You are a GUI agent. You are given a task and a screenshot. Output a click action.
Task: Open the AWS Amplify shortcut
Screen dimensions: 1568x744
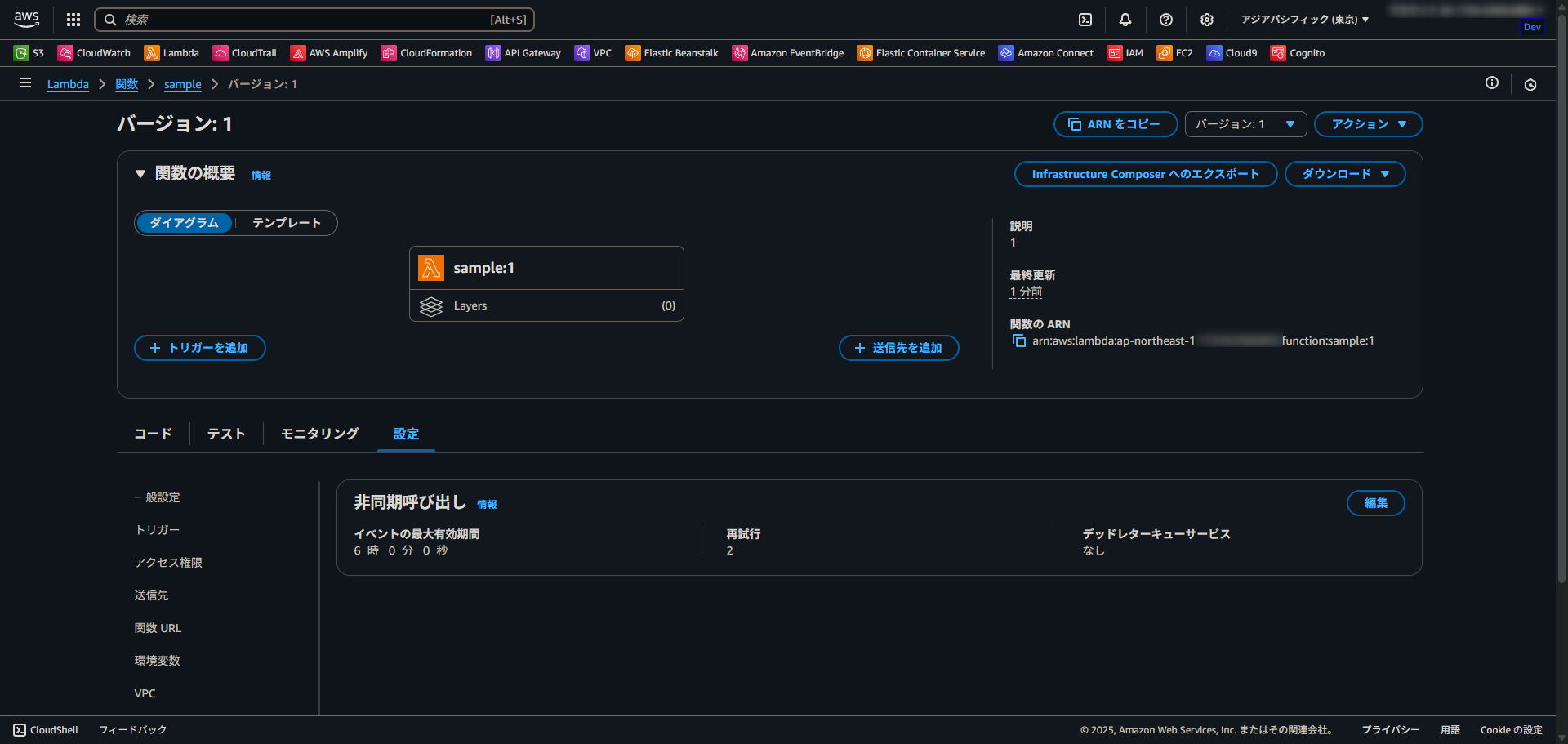click(x=329, y=53)
